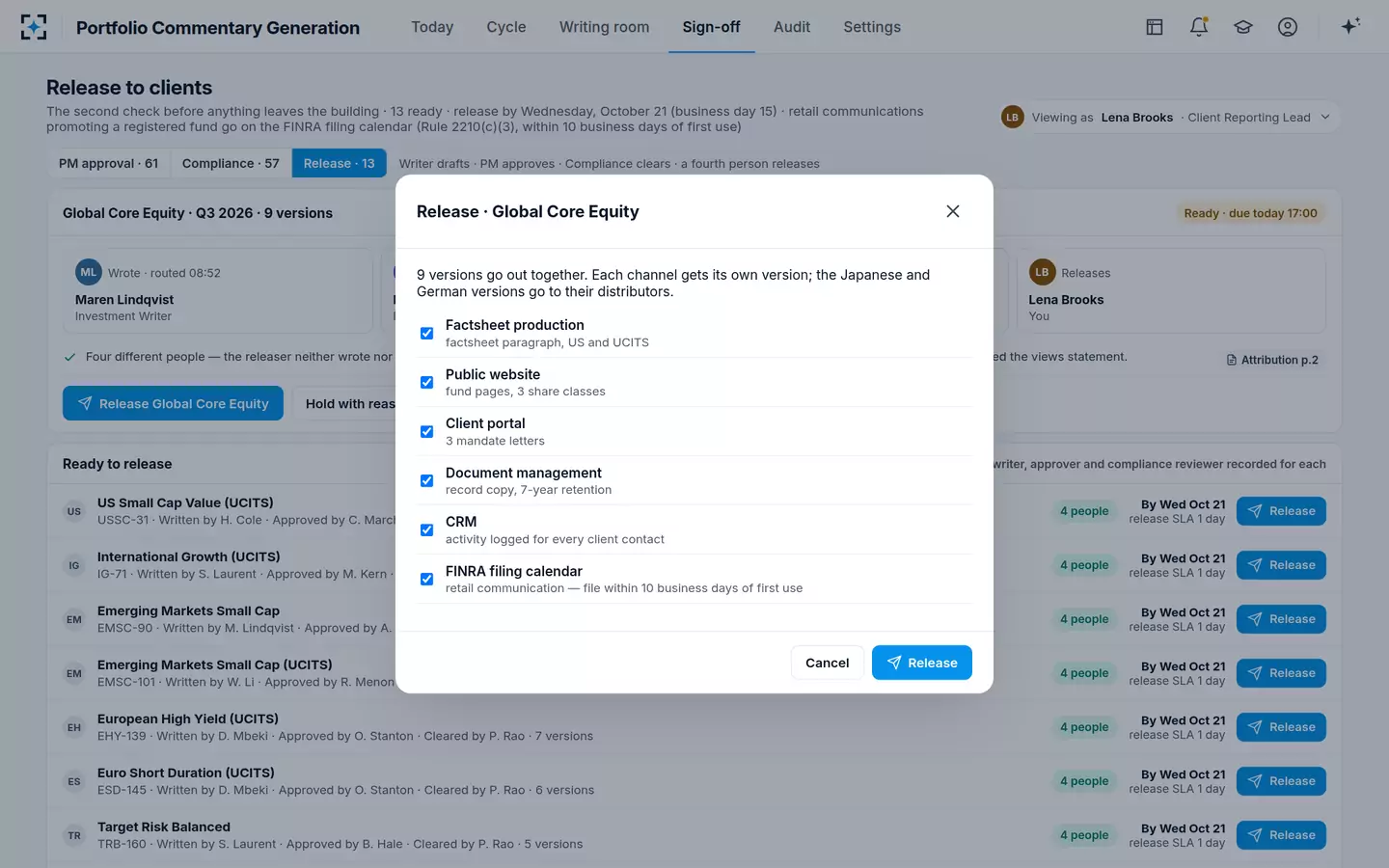Click the app logo icon

pos(34,27)
